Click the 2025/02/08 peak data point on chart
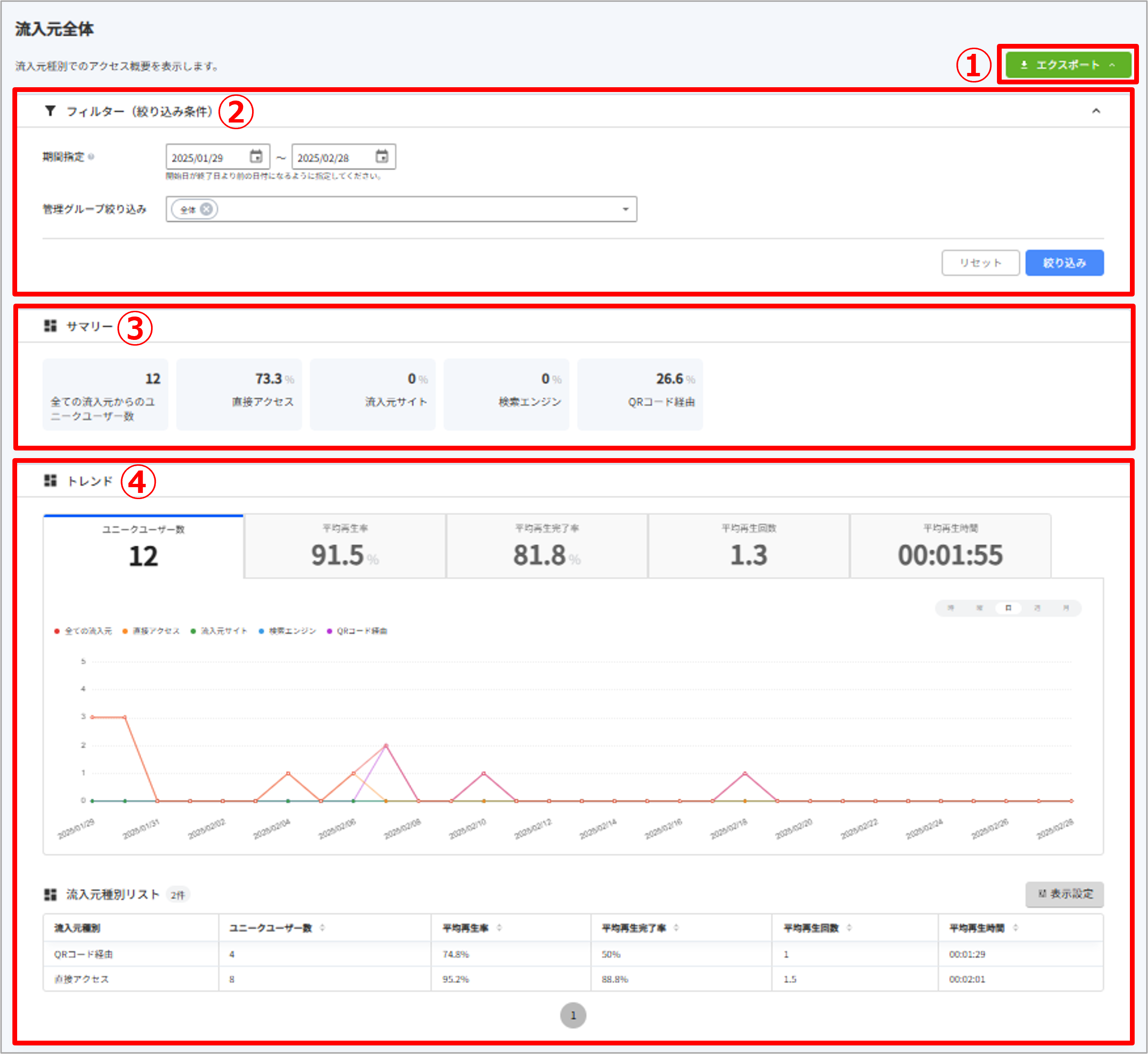 point(386,746)
